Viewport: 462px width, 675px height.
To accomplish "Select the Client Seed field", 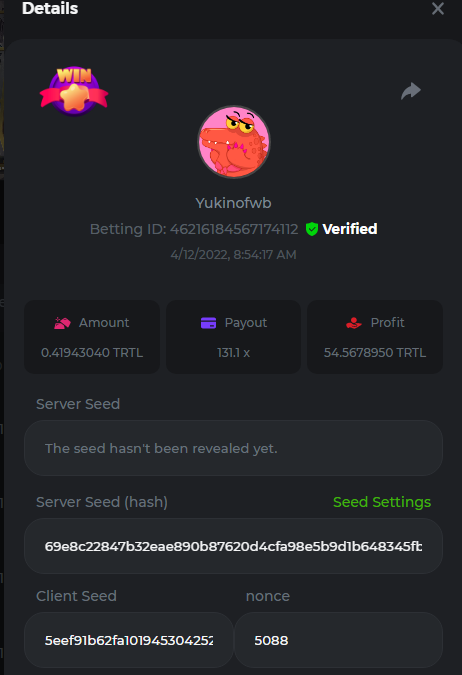I will point(129,640).
